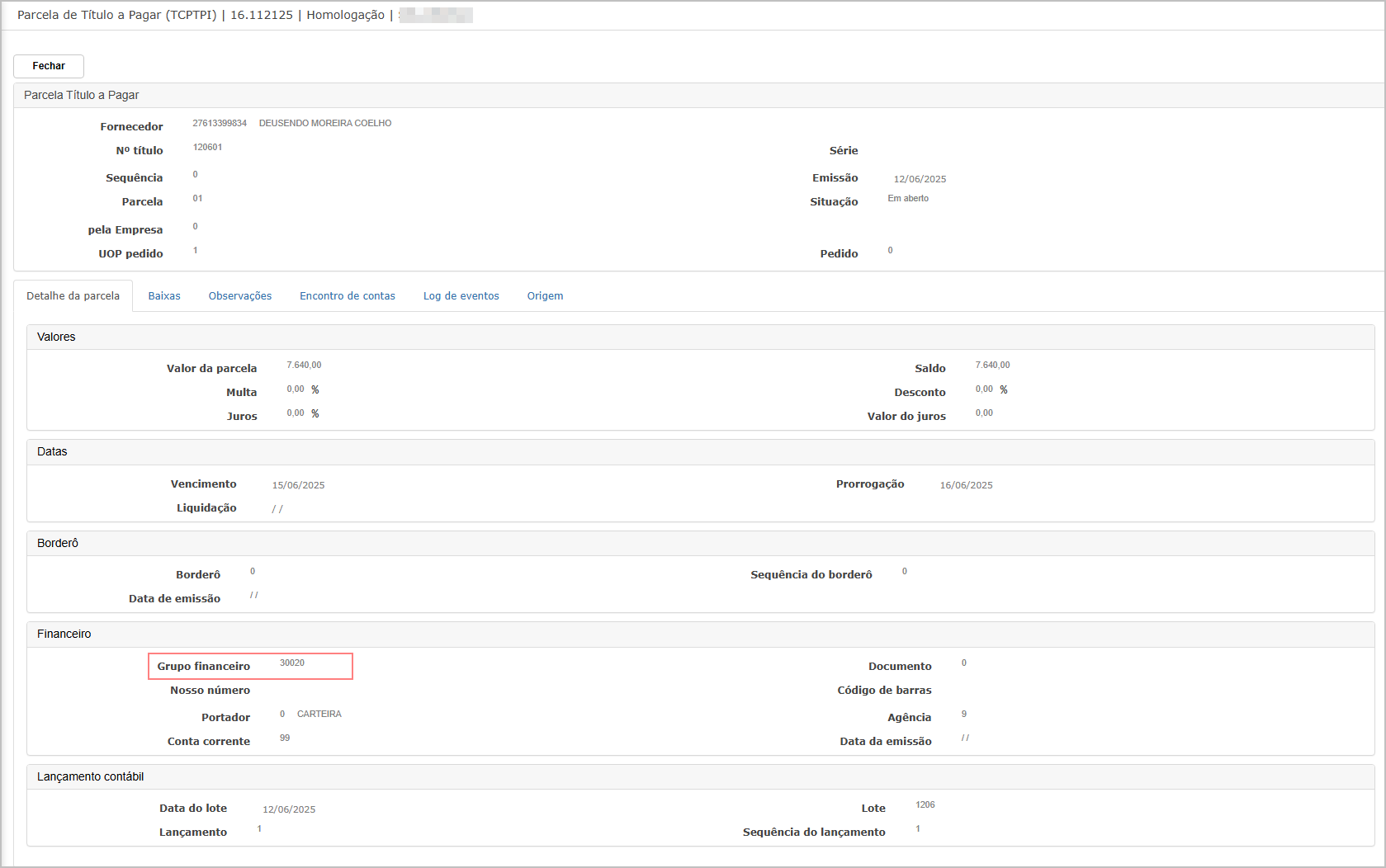1386x868 pixels.
Task: Click the UOP pedido value 1
Action: [x=196, y=250]
